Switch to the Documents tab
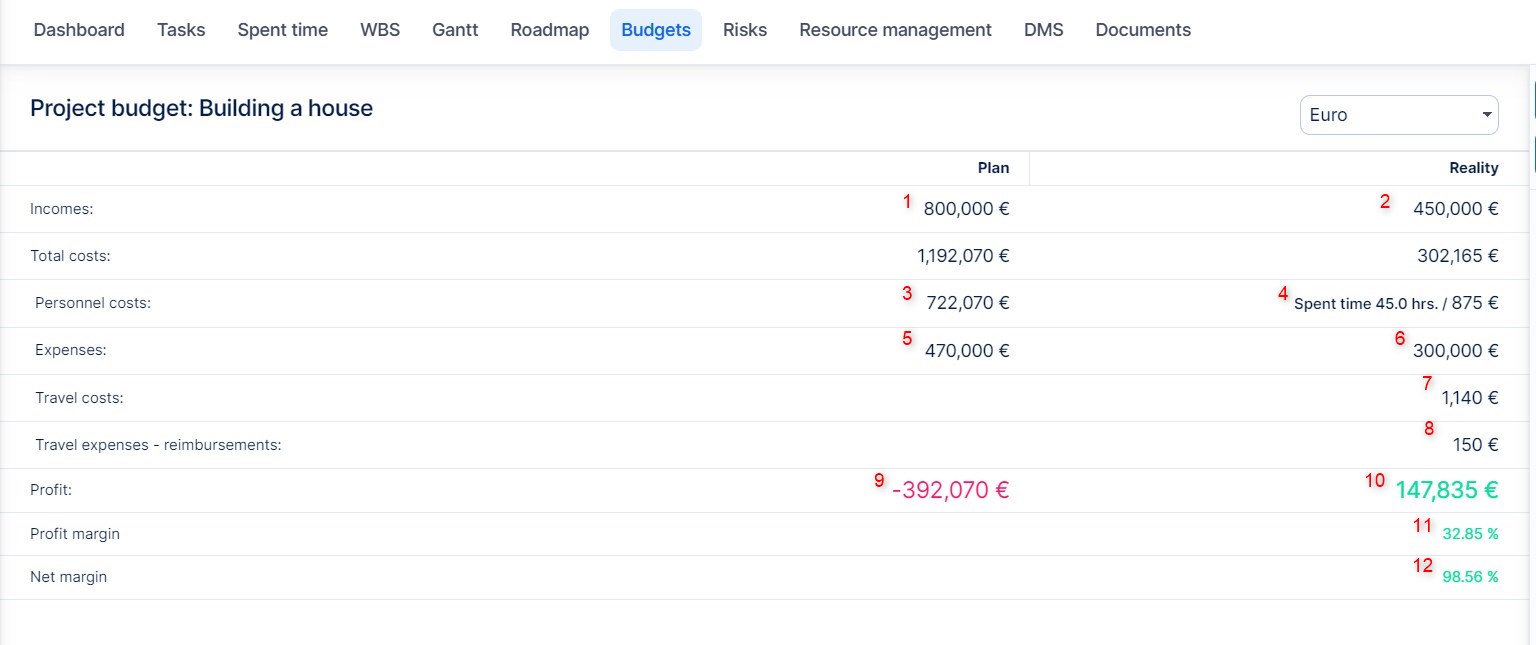 (x=1143, y=30)
